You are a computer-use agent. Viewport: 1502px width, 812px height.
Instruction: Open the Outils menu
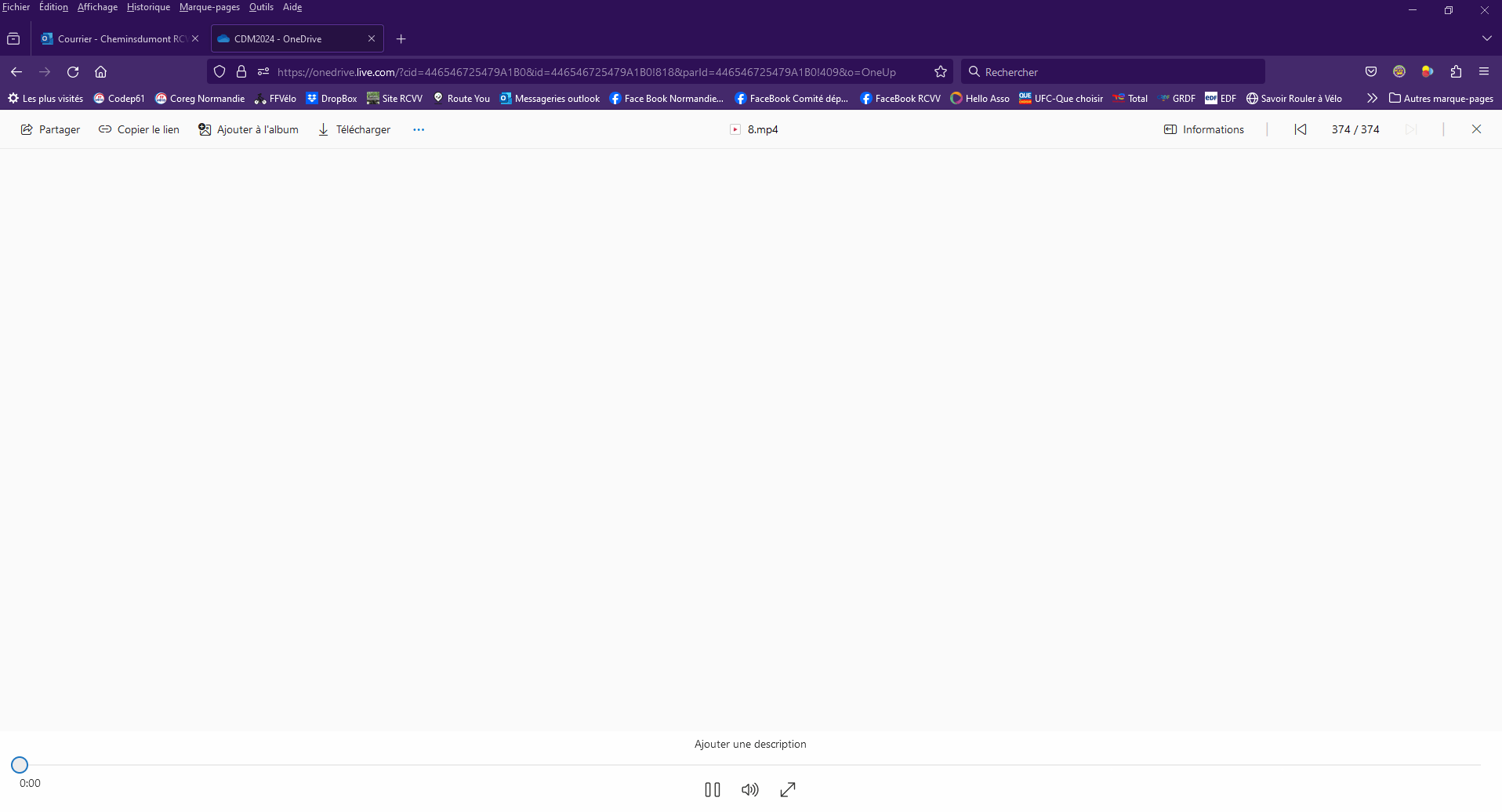[x=261, y=7]
